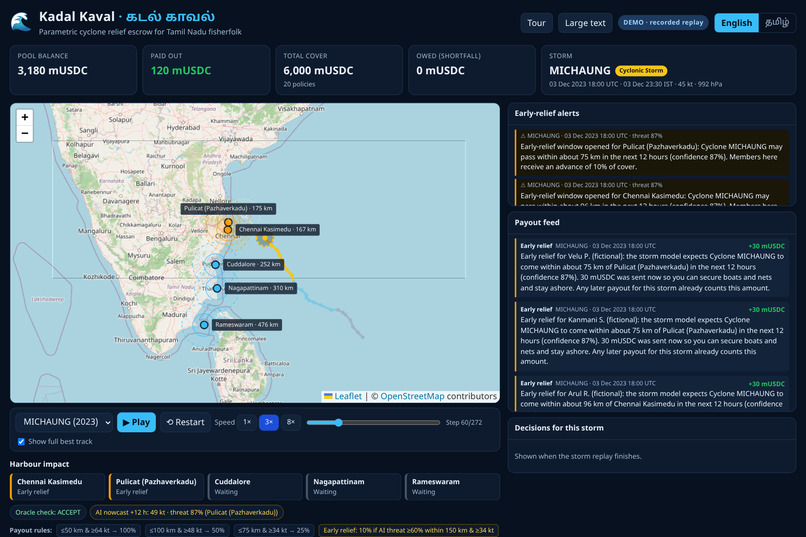Viewport: 806px width, 537px height.
Task: Click the Kadal Kaval wave logo
Action: [21, 22]
